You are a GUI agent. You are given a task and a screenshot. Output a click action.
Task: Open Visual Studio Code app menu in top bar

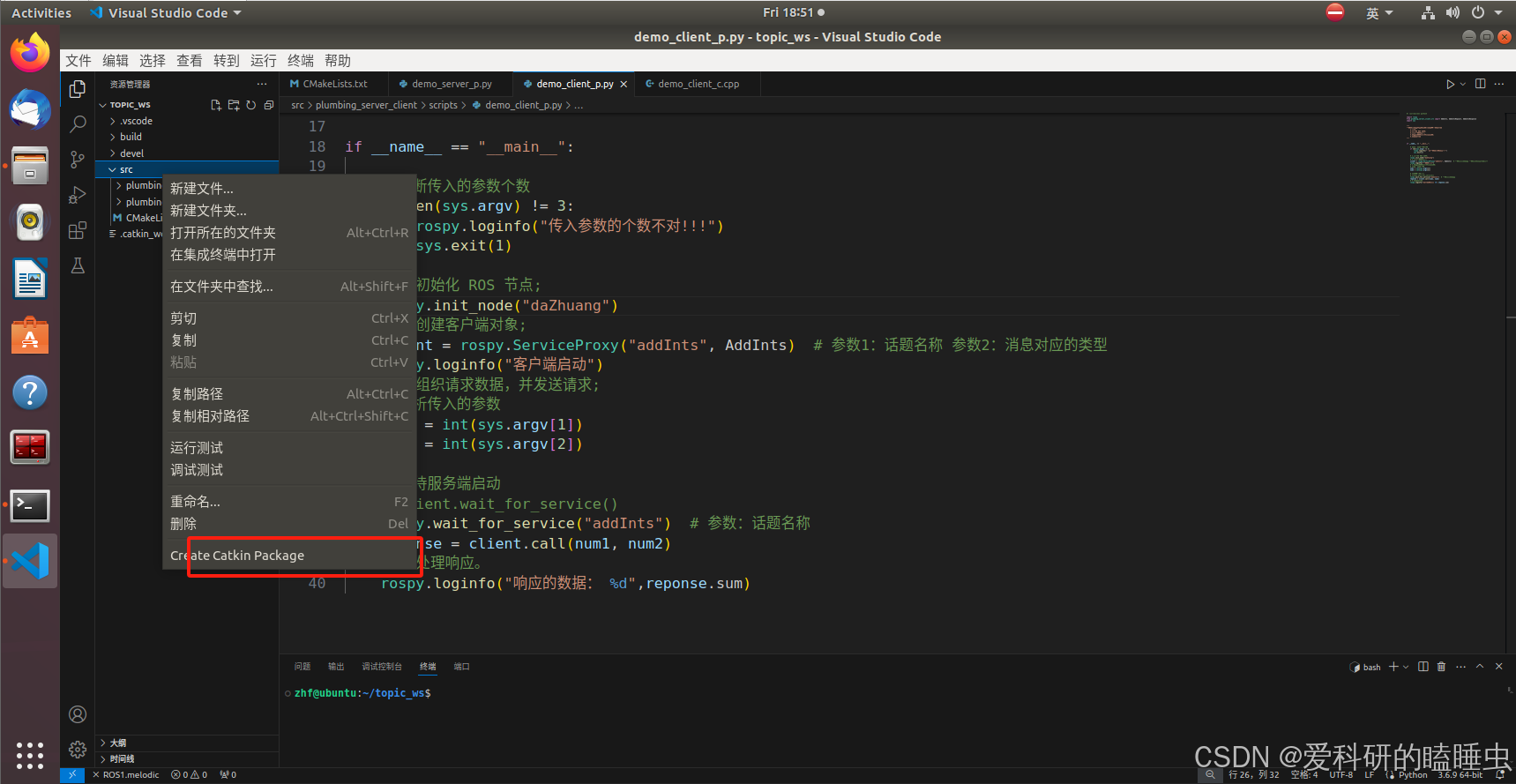(x=165, y=12)
